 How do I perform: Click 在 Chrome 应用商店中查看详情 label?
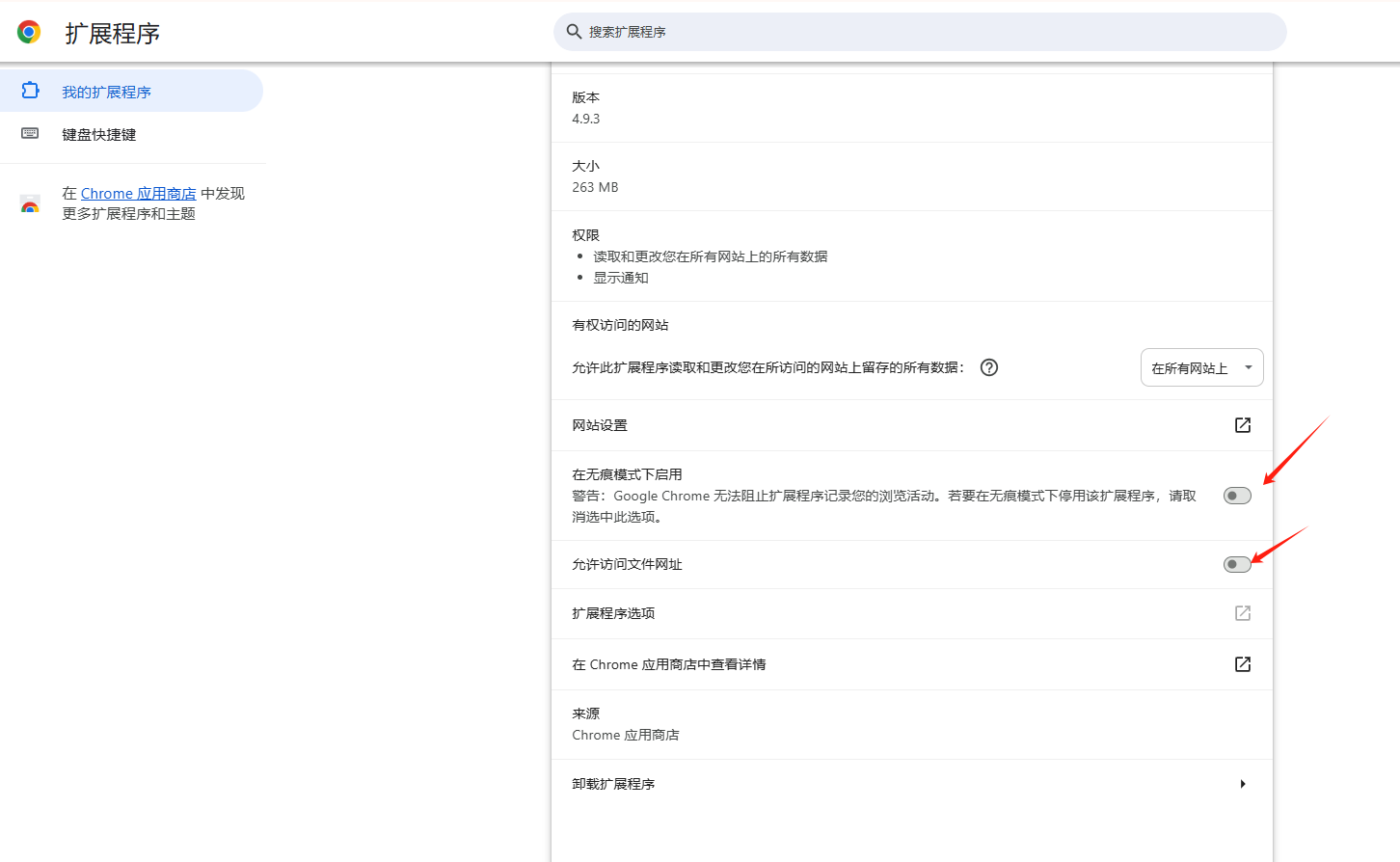click(669, 664)
